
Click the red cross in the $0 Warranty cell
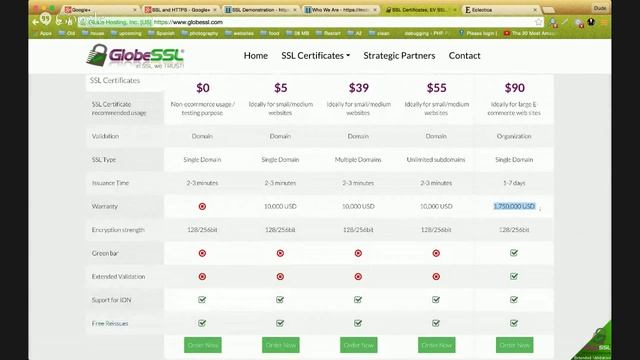point(202,207)
